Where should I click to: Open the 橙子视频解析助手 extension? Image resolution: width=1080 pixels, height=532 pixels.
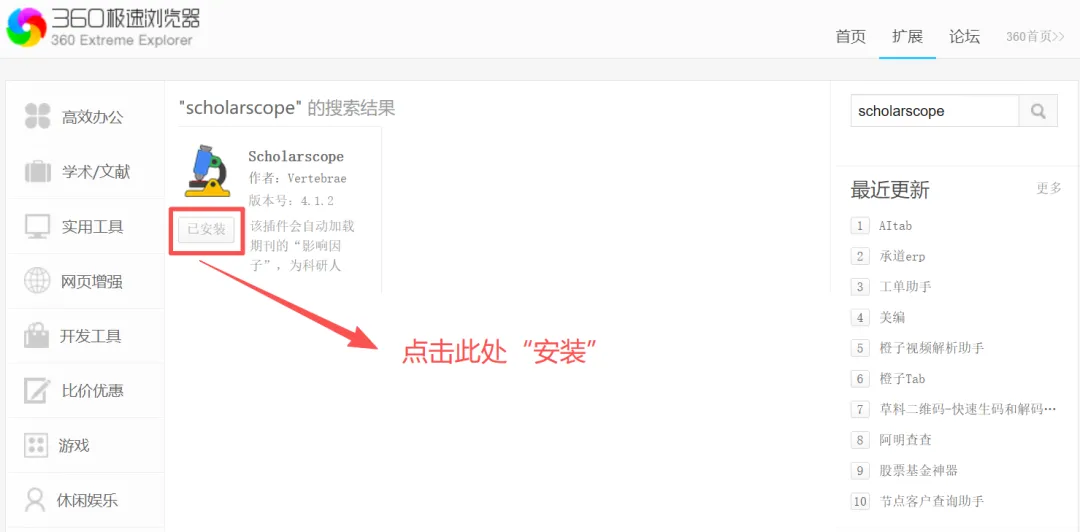[x=931, y=348]
